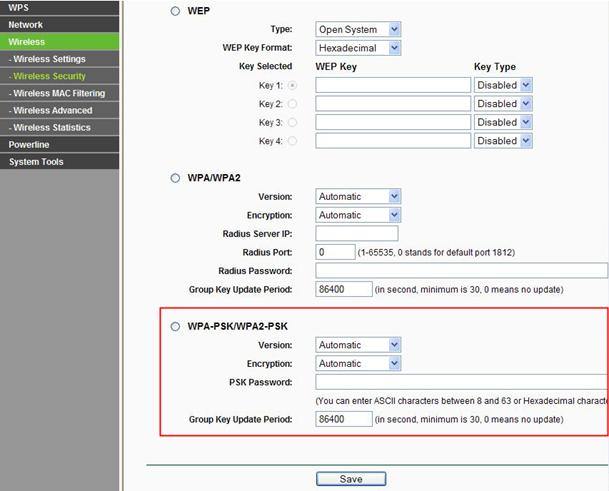Open the System Tools menu item

59,162
